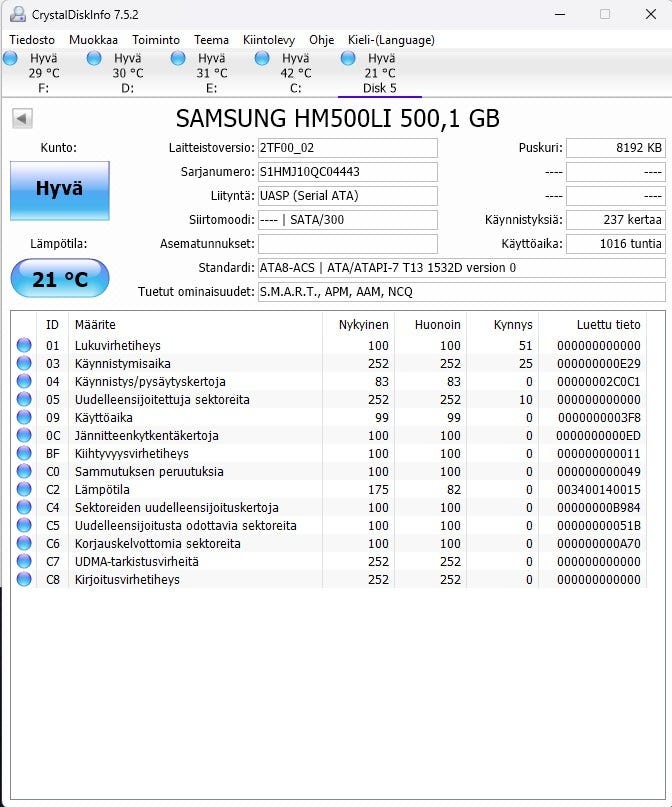The image size is (672, 807).
Task: Click the Hyvä health status button
Action: point(60,190)
